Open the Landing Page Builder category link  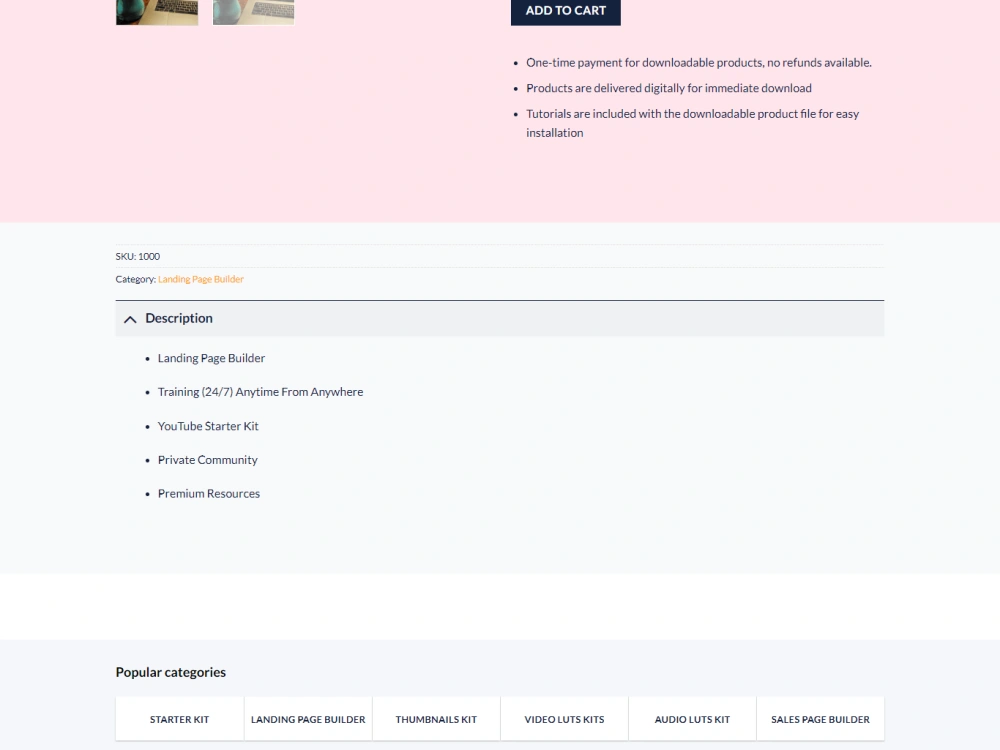(200, 279)
